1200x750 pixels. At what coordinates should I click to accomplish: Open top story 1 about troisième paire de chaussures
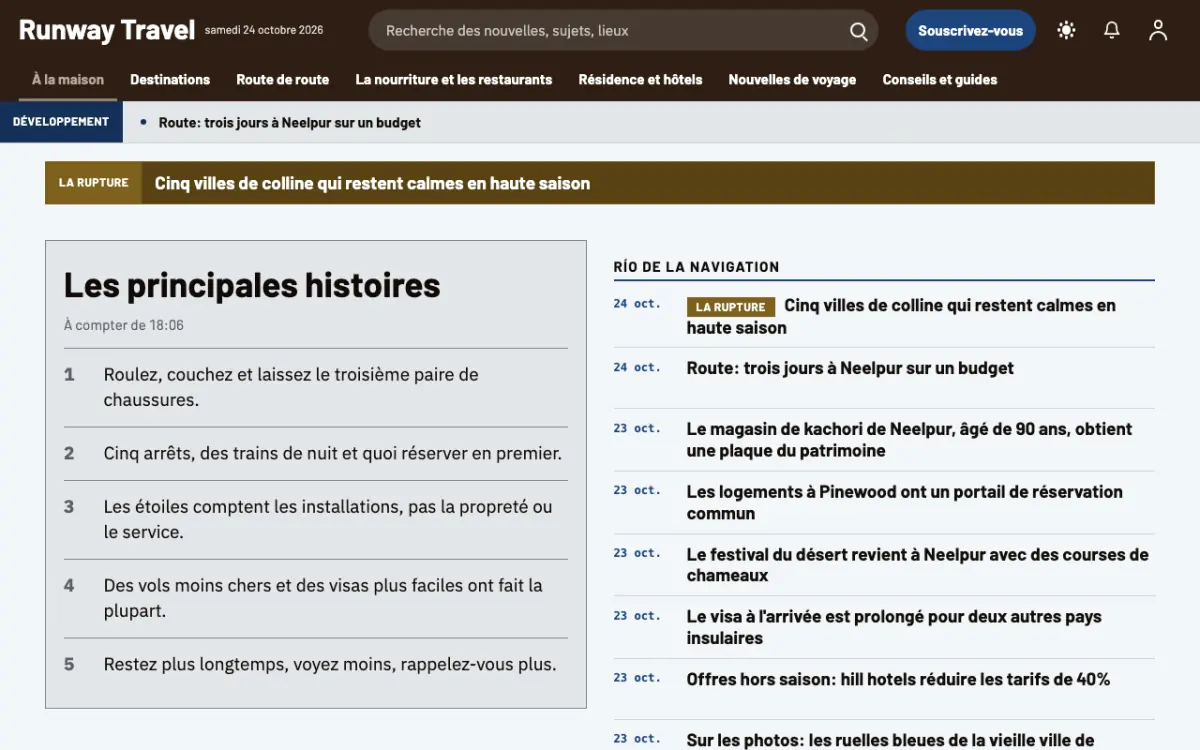pos(316,387)
